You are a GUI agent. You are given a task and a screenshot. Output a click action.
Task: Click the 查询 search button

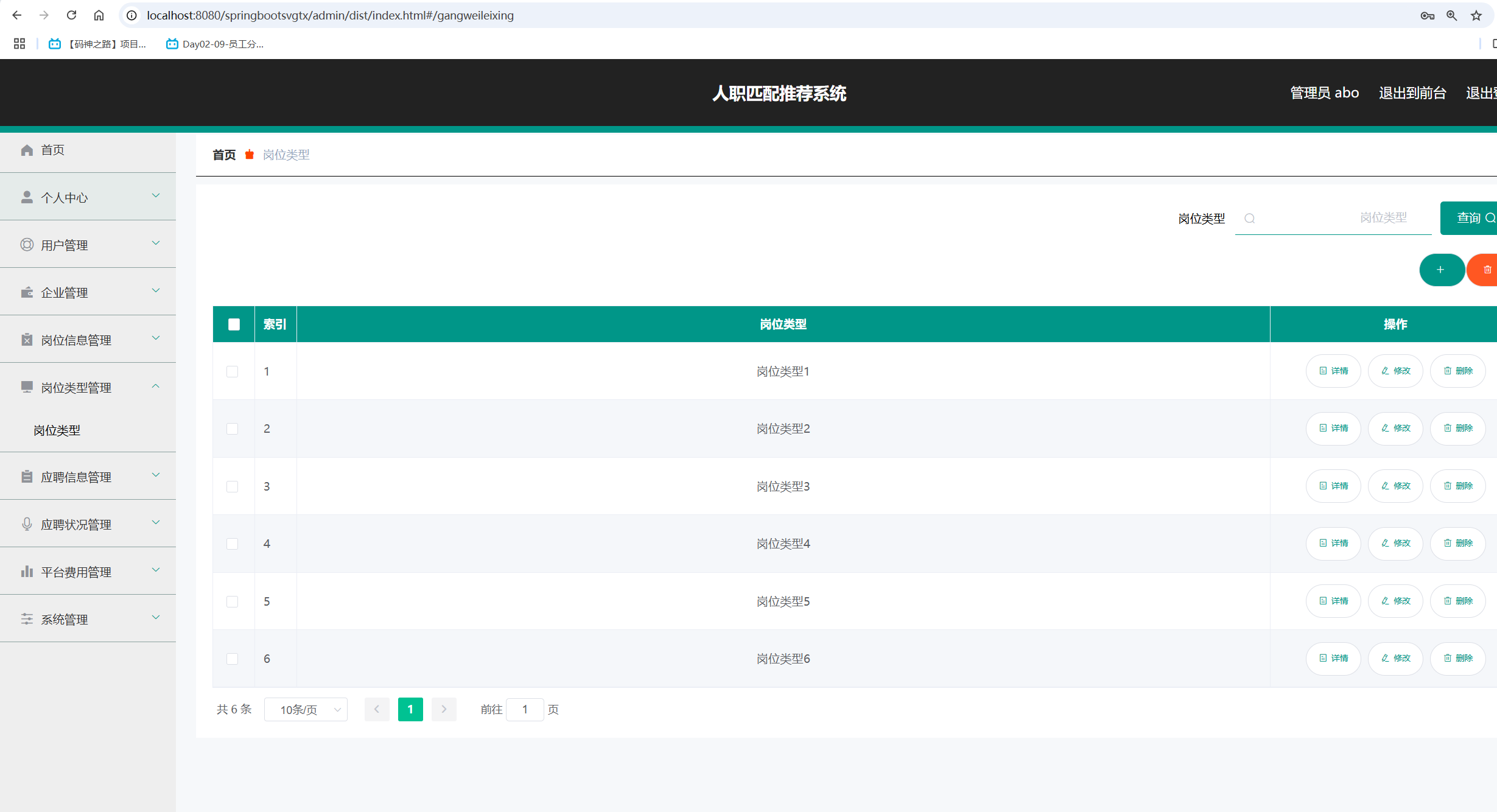coord(1469,218)
